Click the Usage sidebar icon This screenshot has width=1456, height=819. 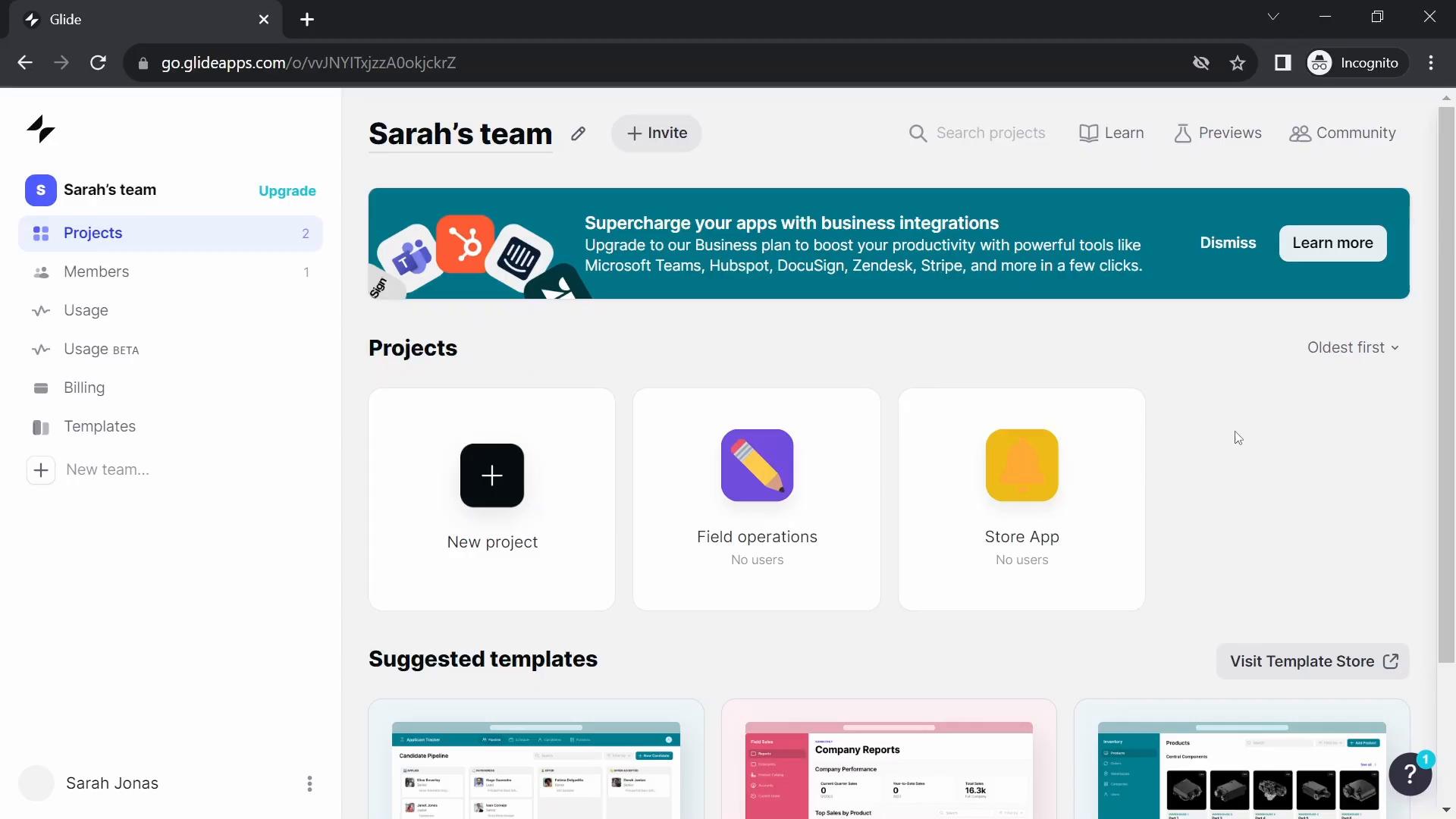[x=41, y=310]
